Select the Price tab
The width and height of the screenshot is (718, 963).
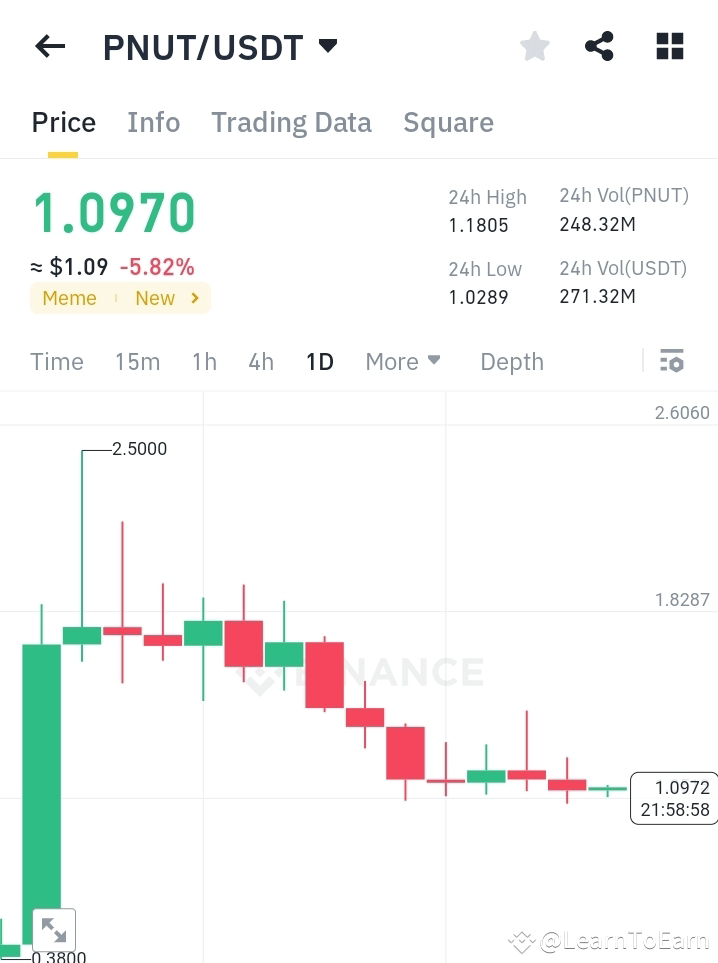coord(63,122)
